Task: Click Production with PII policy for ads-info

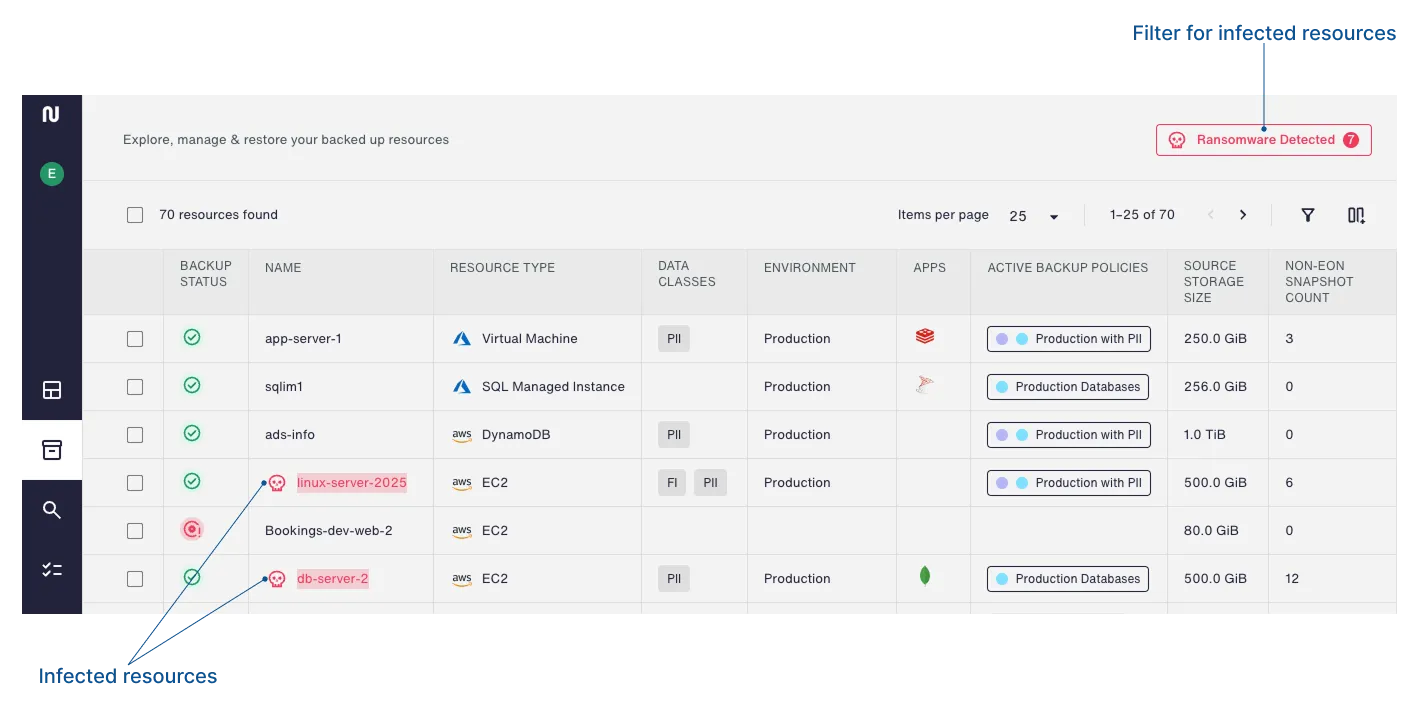Action: tap(1069, 435)
